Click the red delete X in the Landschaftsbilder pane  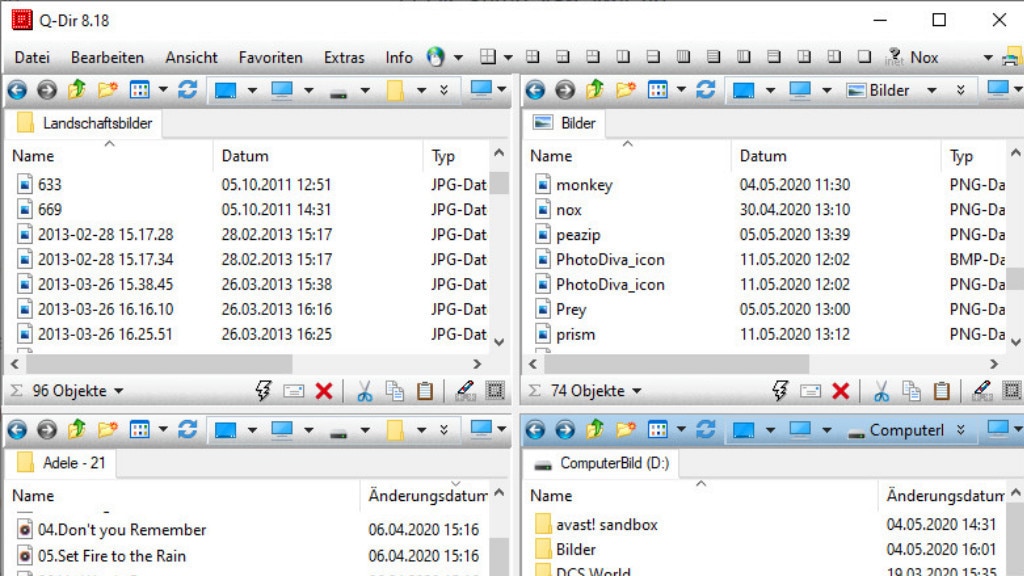click(324, 391)
